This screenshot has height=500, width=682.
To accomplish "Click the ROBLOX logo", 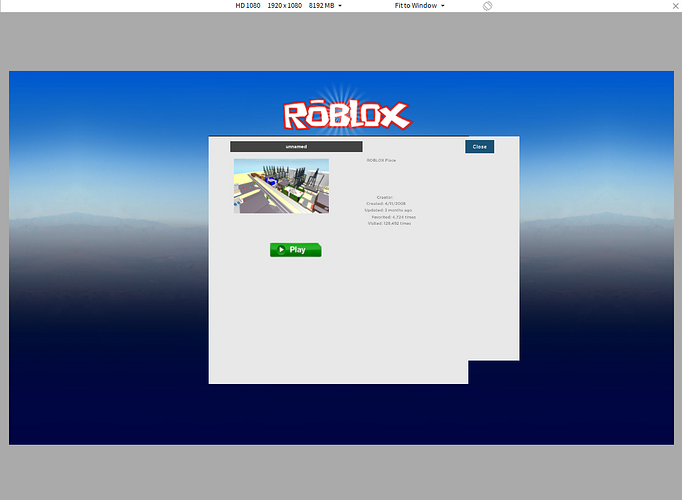I will pyautogui.click(x=347, y=115).
